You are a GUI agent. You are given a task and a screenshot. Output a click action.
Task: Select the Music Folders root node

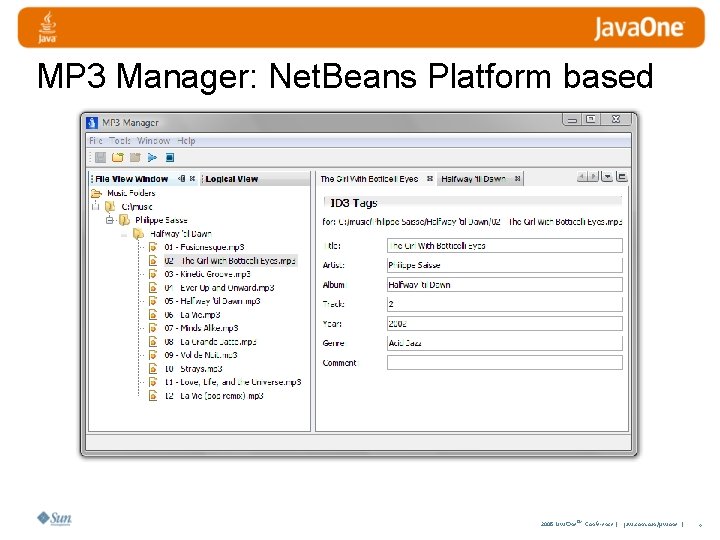tap(131, 193)
